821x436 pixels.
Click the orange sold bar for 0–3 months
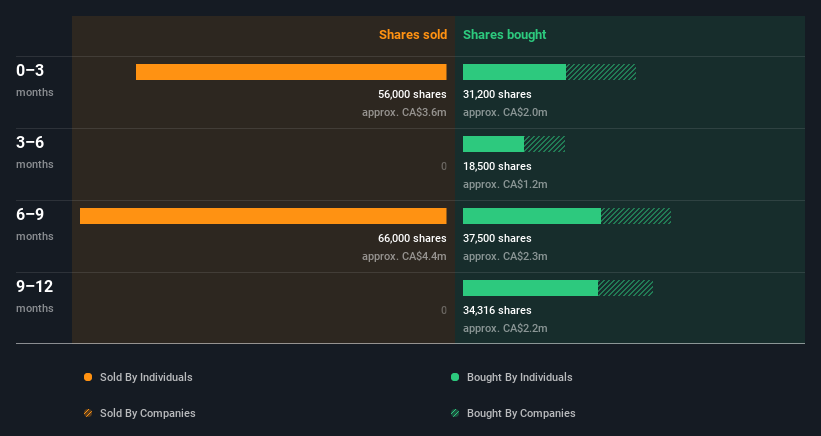click(291, 72)
